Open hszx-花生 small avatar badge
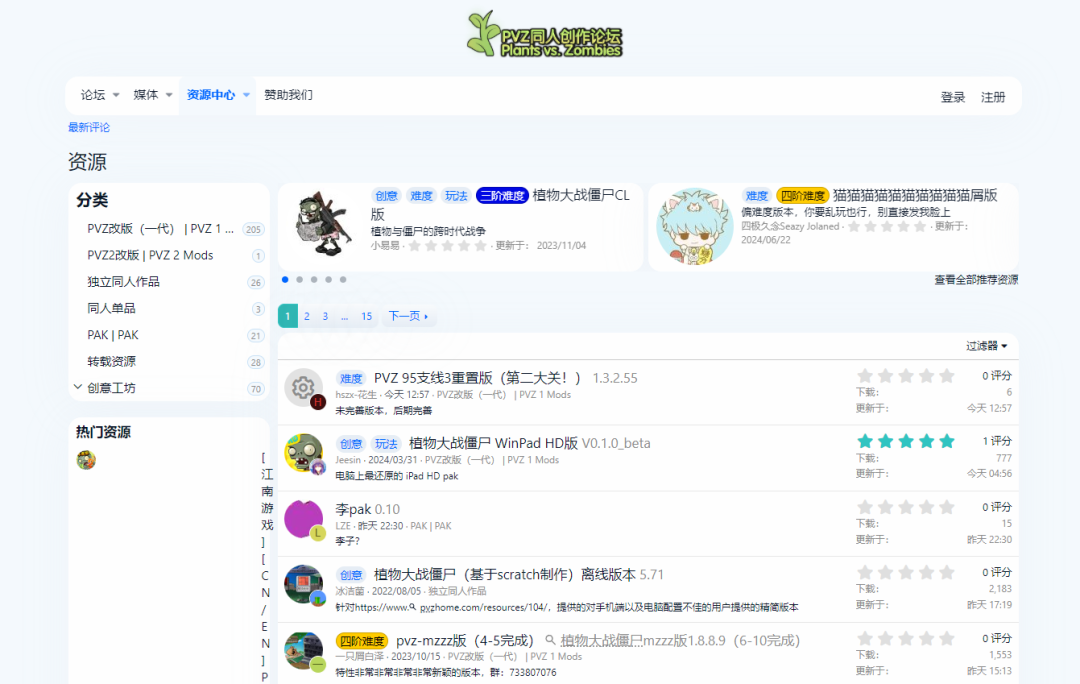The image size is (1080, 684). coord(318,402)
